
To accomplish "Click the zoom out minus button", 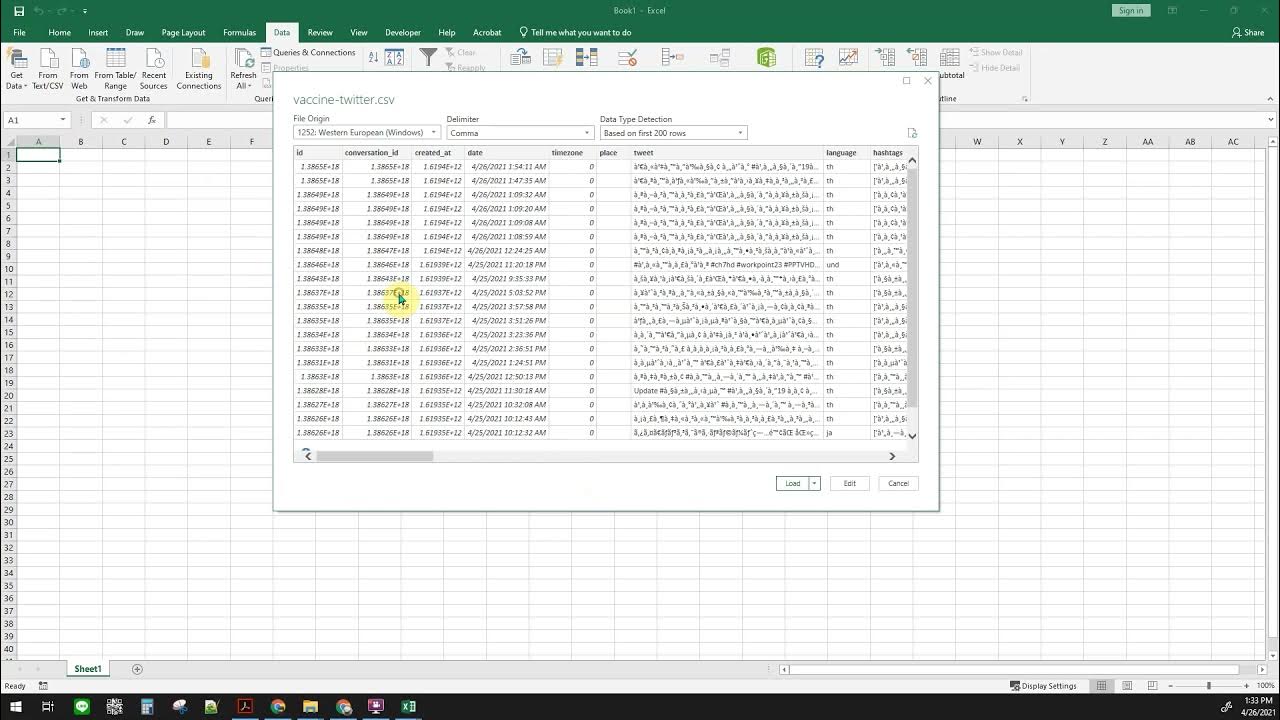I will (1171, 686).
